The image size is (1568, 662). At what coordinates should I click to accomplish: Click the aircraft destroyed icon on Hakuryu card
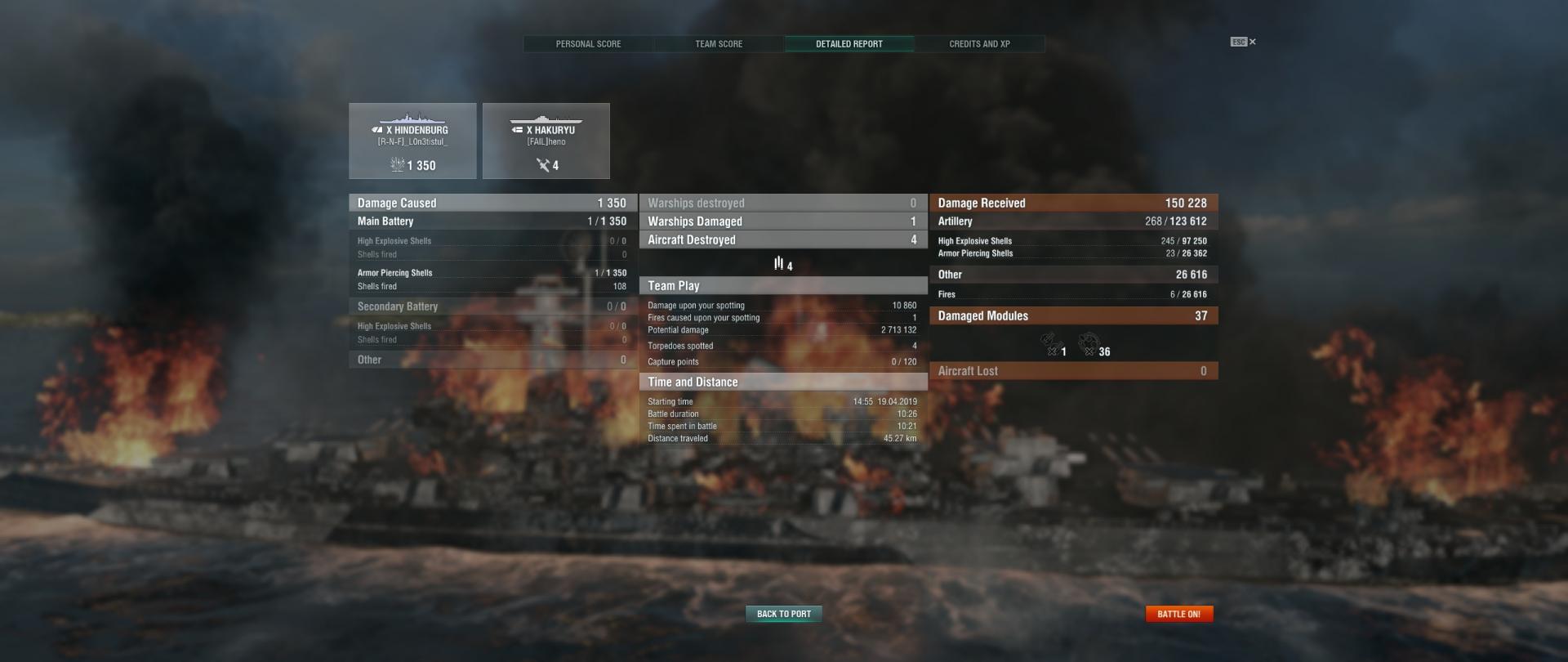coord(543,165)
